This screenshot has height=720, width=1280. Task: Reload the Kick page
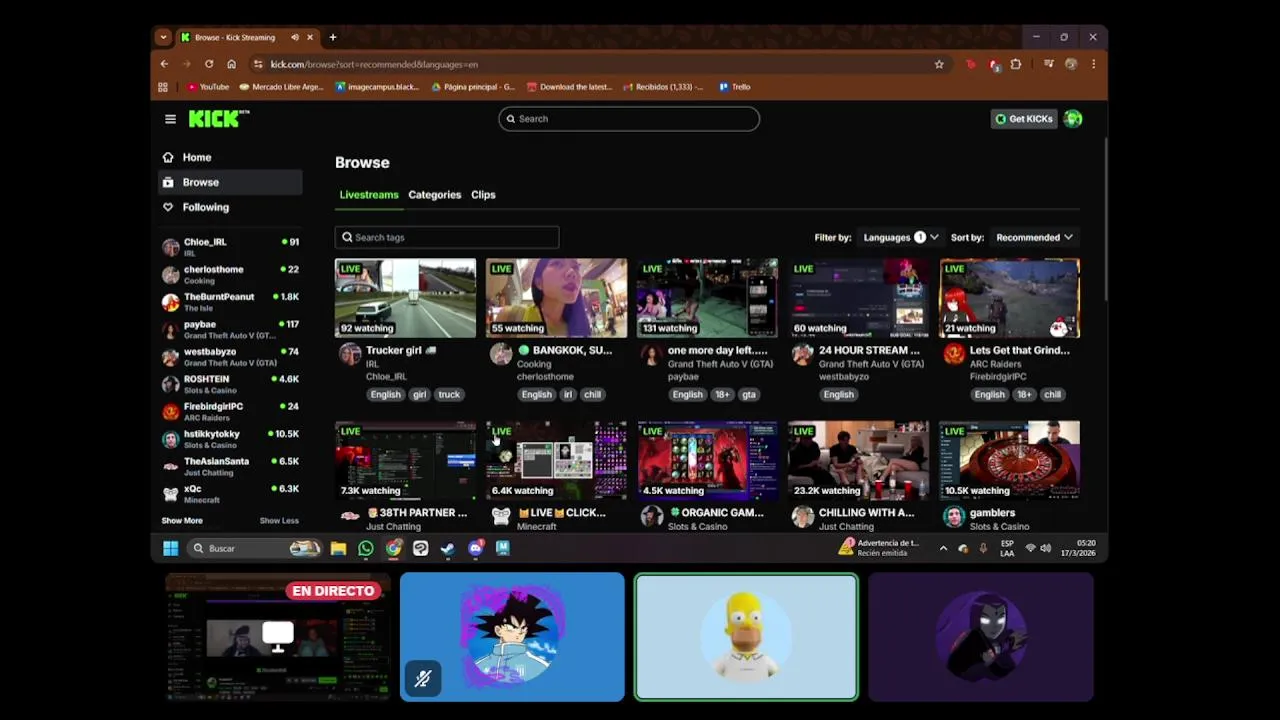209,64
